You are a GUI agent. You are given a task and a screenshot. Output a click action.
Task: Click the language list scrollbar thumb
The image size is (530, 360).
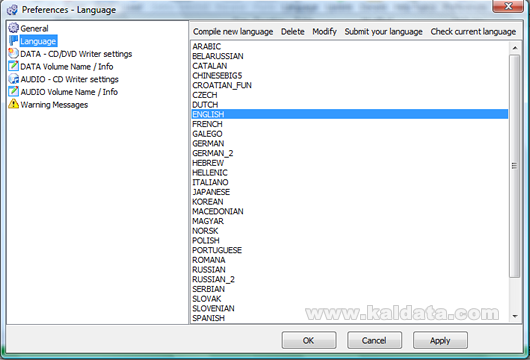click(515, 166)
